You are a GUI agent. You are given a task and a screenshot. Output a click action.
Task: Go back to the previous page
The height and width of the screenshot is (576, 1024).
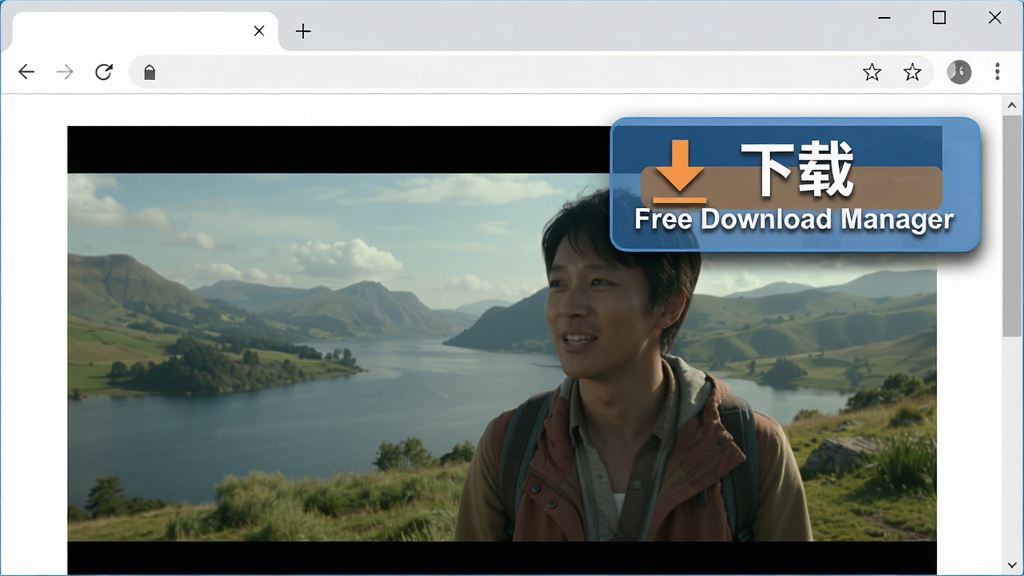point(26,72)
